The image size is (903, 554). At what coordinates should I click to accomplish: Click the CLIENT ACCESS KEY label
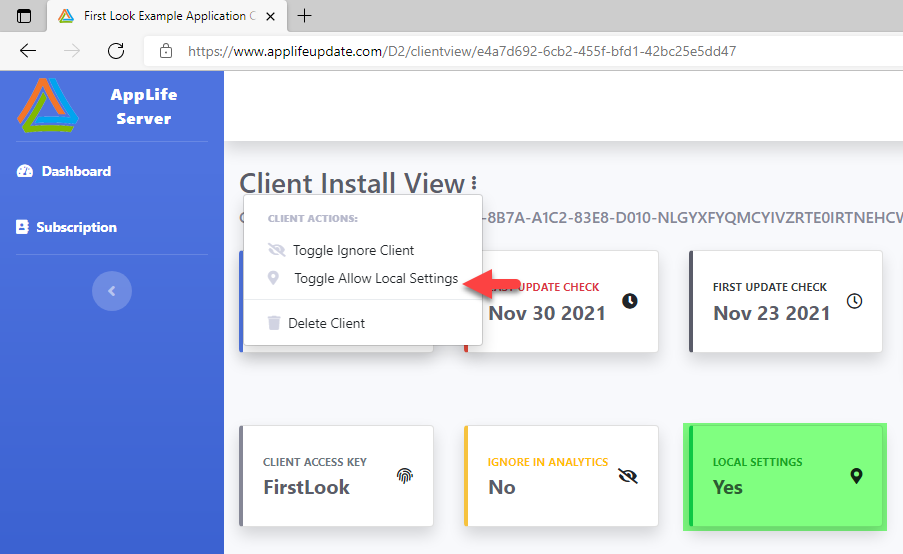click(314, 462)
